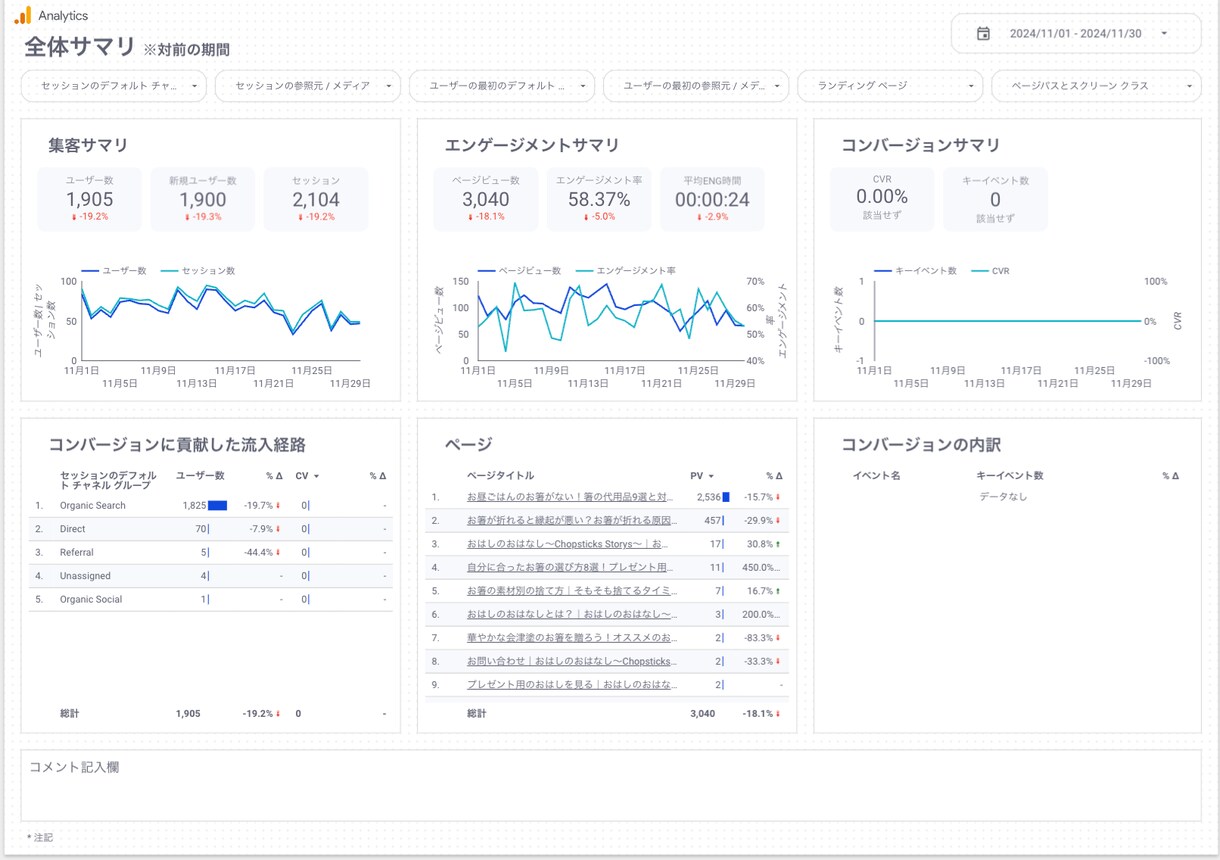Select the Direct channel row

210,529
